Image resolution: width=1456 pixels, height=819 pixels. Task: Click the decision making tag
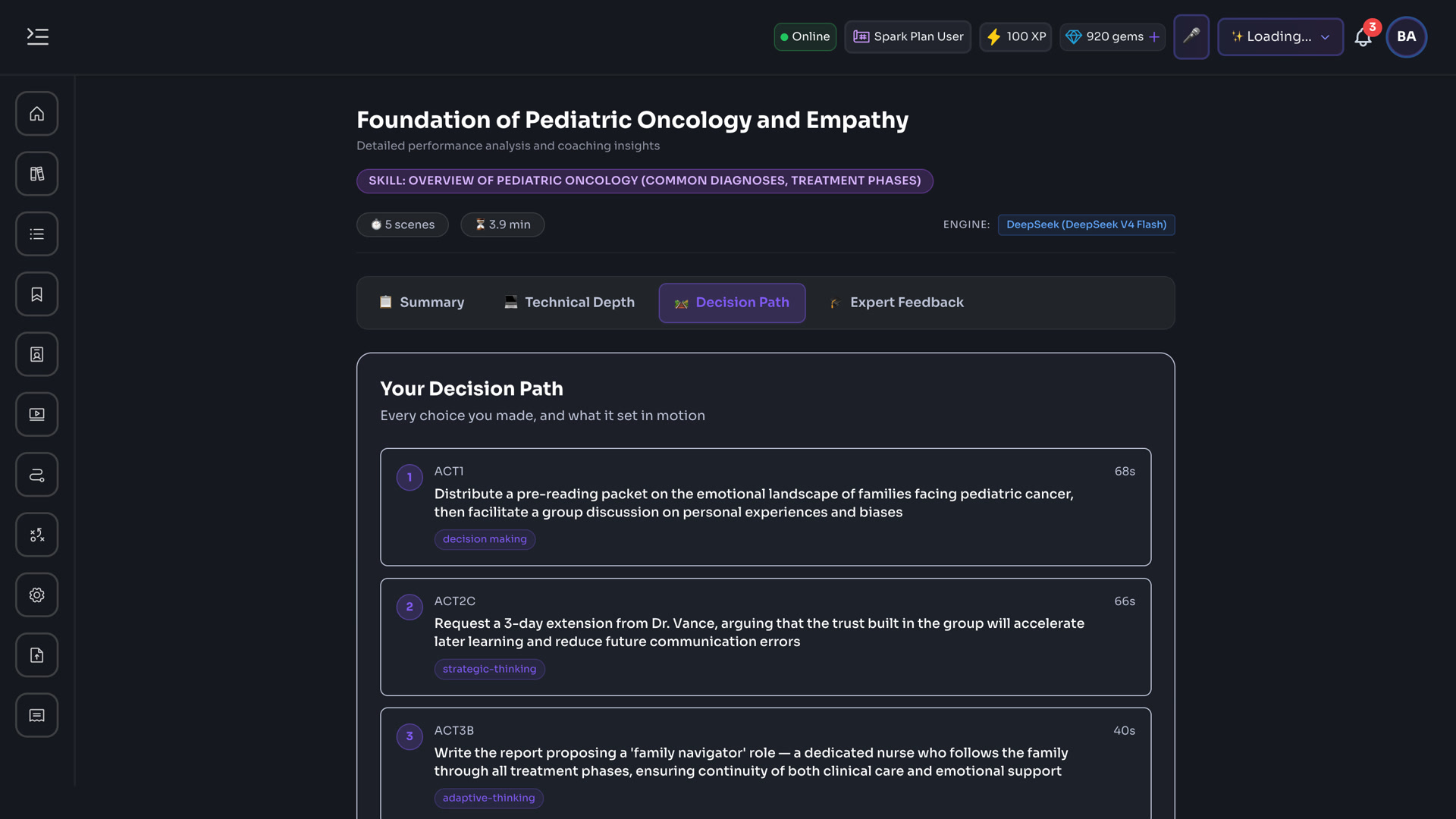click(485, 539)
